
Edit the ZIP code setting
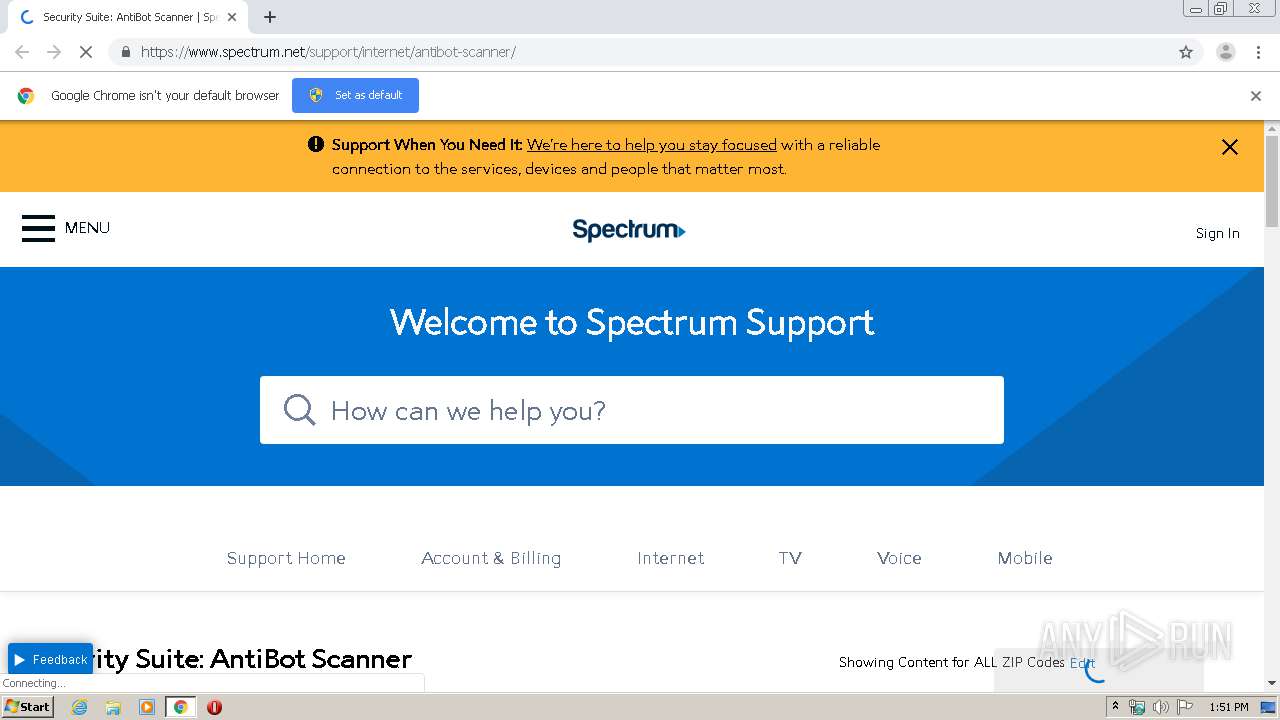(x=1082, y=662)
